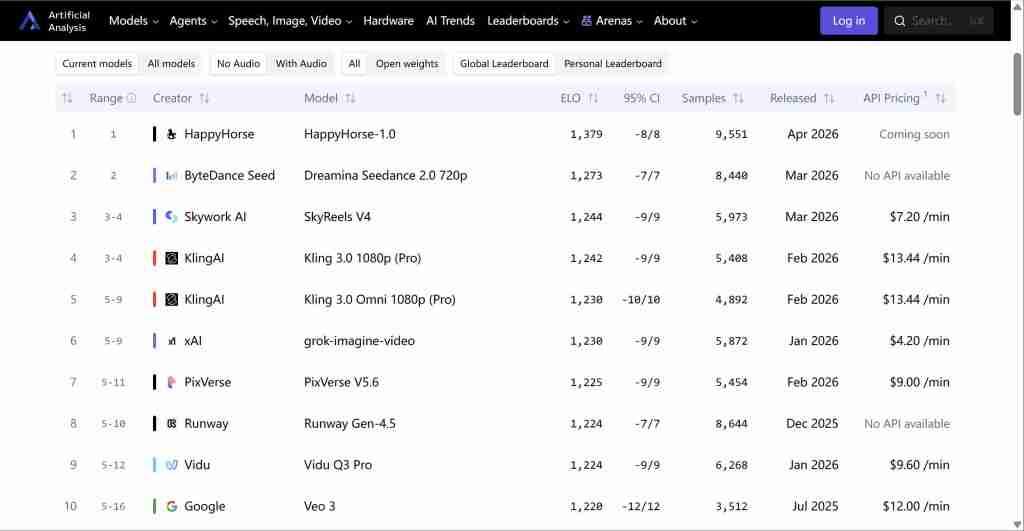
Task: Click the sort icon beside Released
Action: pyautogui.click(x=829, y=98)
